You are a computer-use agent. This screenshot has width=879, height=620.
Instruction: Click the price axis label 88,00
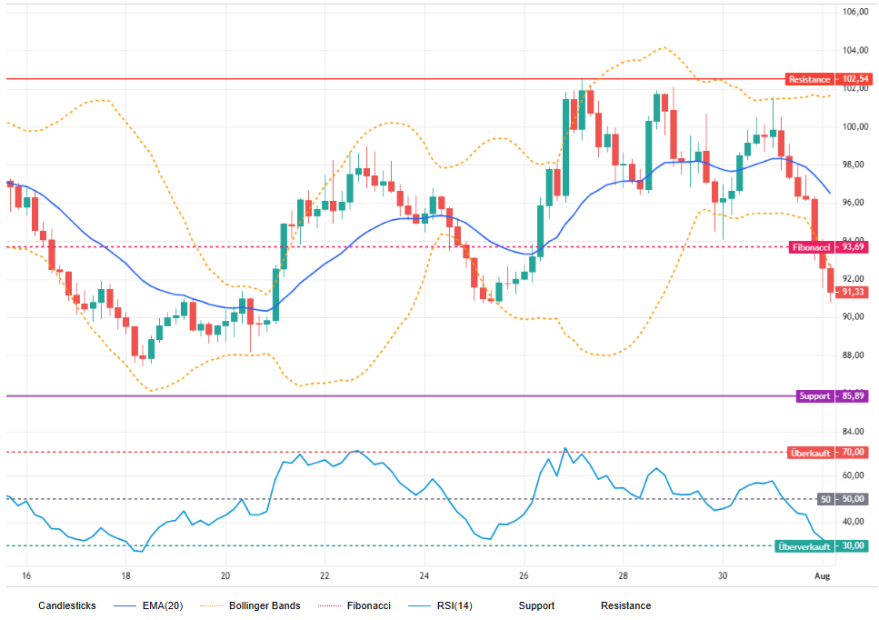[x=855, y=355]
